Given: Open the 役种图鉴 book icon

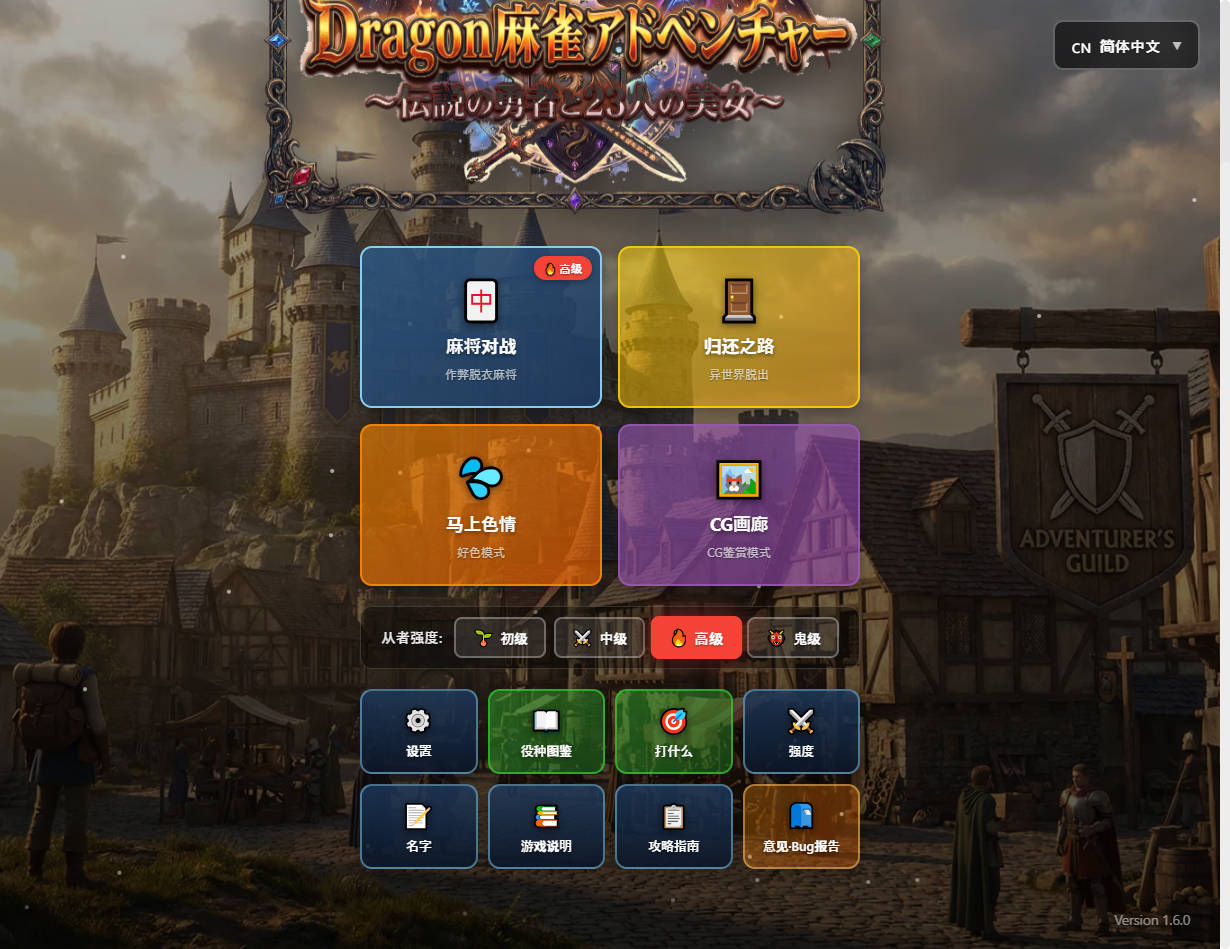Looking at the screenshot, I should 546,721.
